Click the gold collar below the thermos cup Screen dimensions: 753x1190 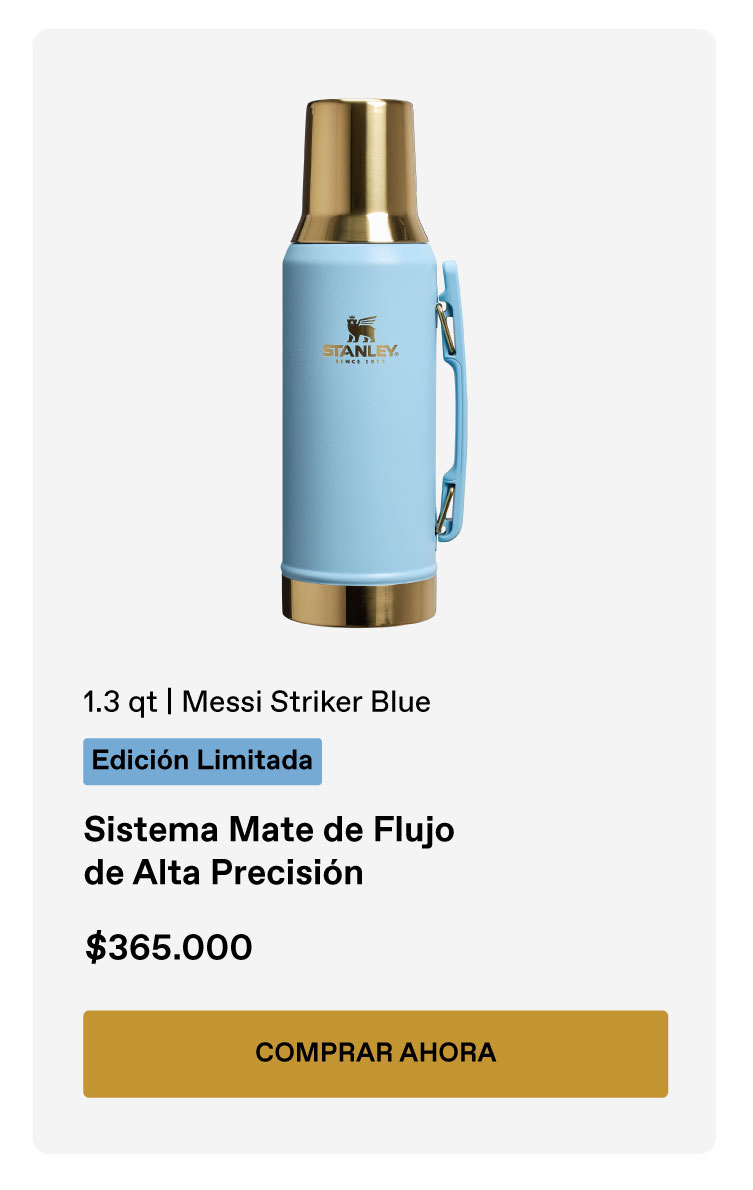(x=361, y=227)
